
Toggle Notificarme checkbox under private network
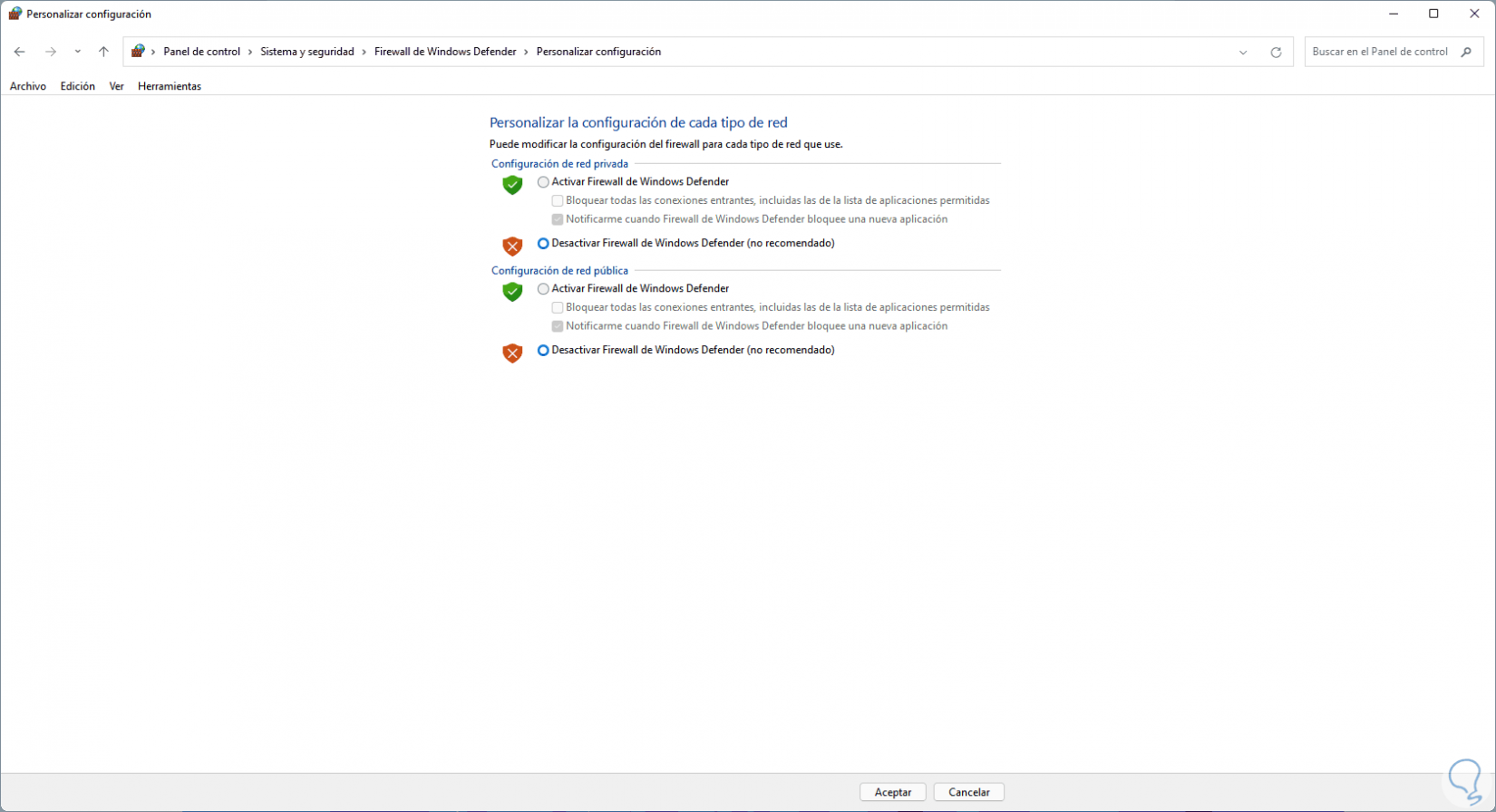[x=558, y=219]
